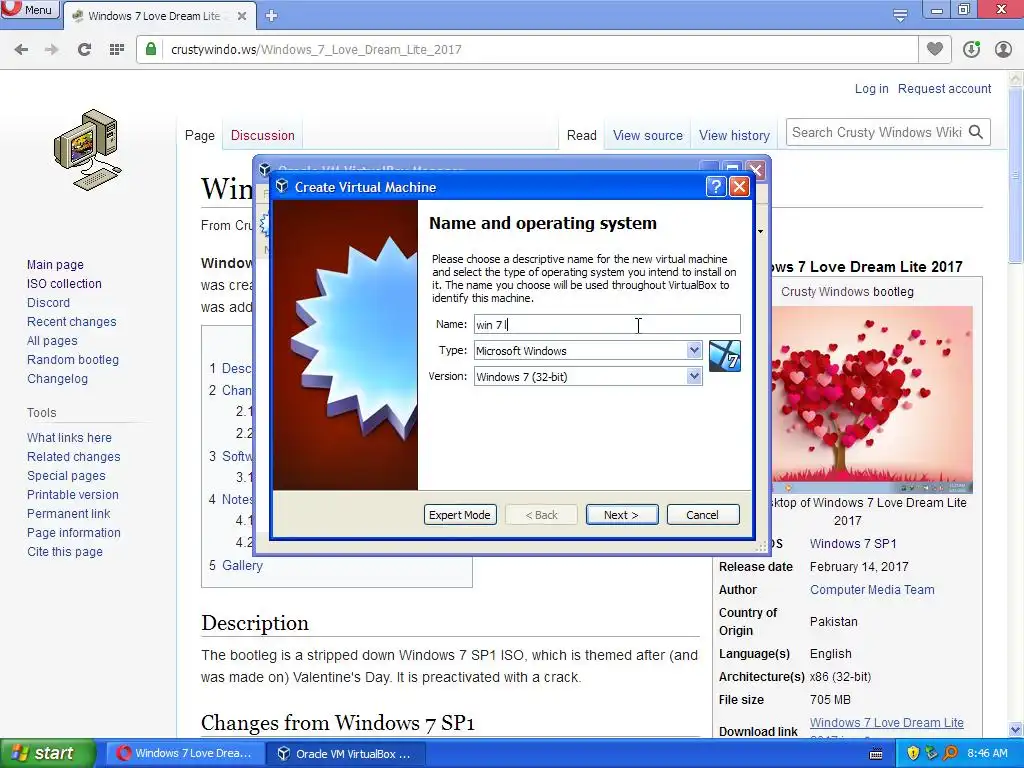This screenshot has width=1024, height=768.
Task: Open the All pages link
Action: click(x=52, y=340)
